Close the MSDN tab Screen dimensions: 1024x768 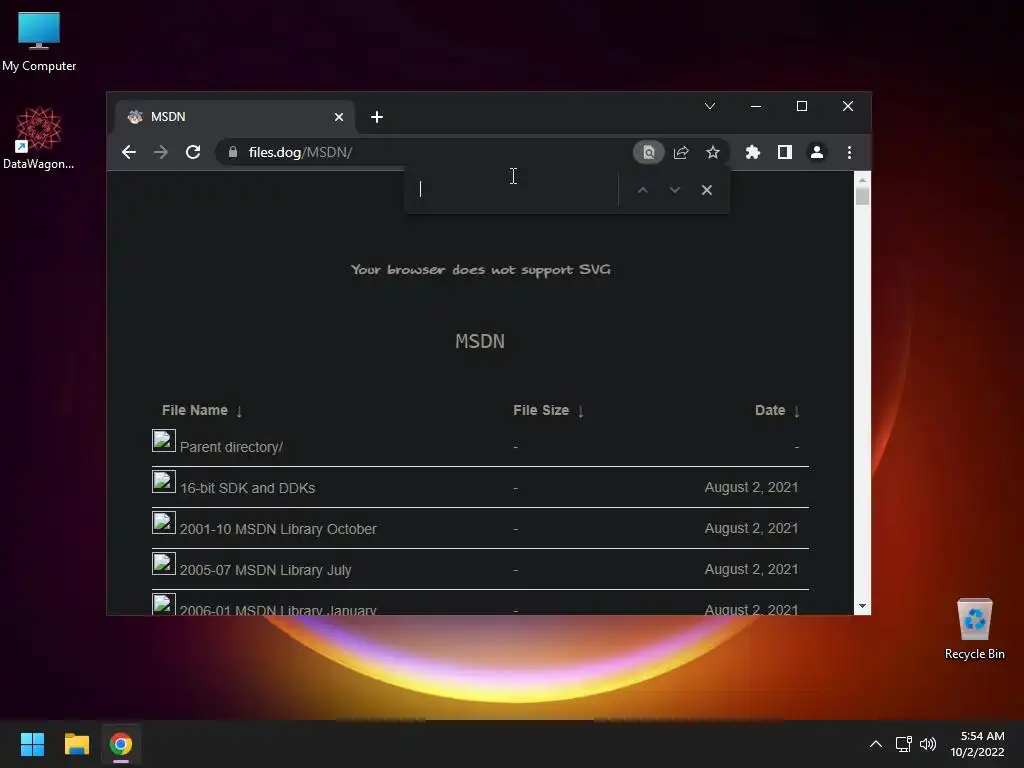click(x=339, y=117)
